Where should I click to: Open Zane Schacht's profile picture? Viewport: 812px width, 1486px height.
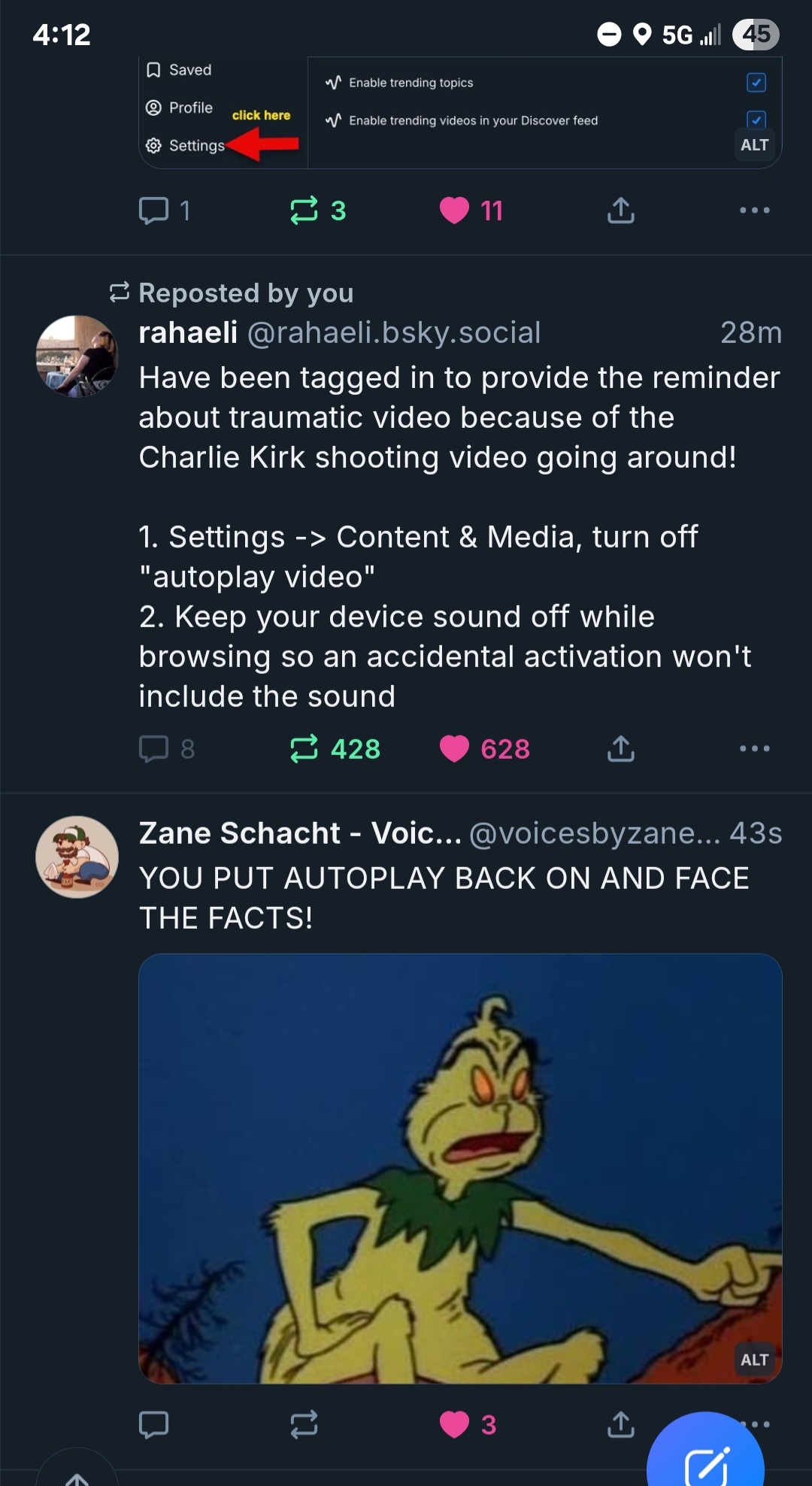coord(77,857)
